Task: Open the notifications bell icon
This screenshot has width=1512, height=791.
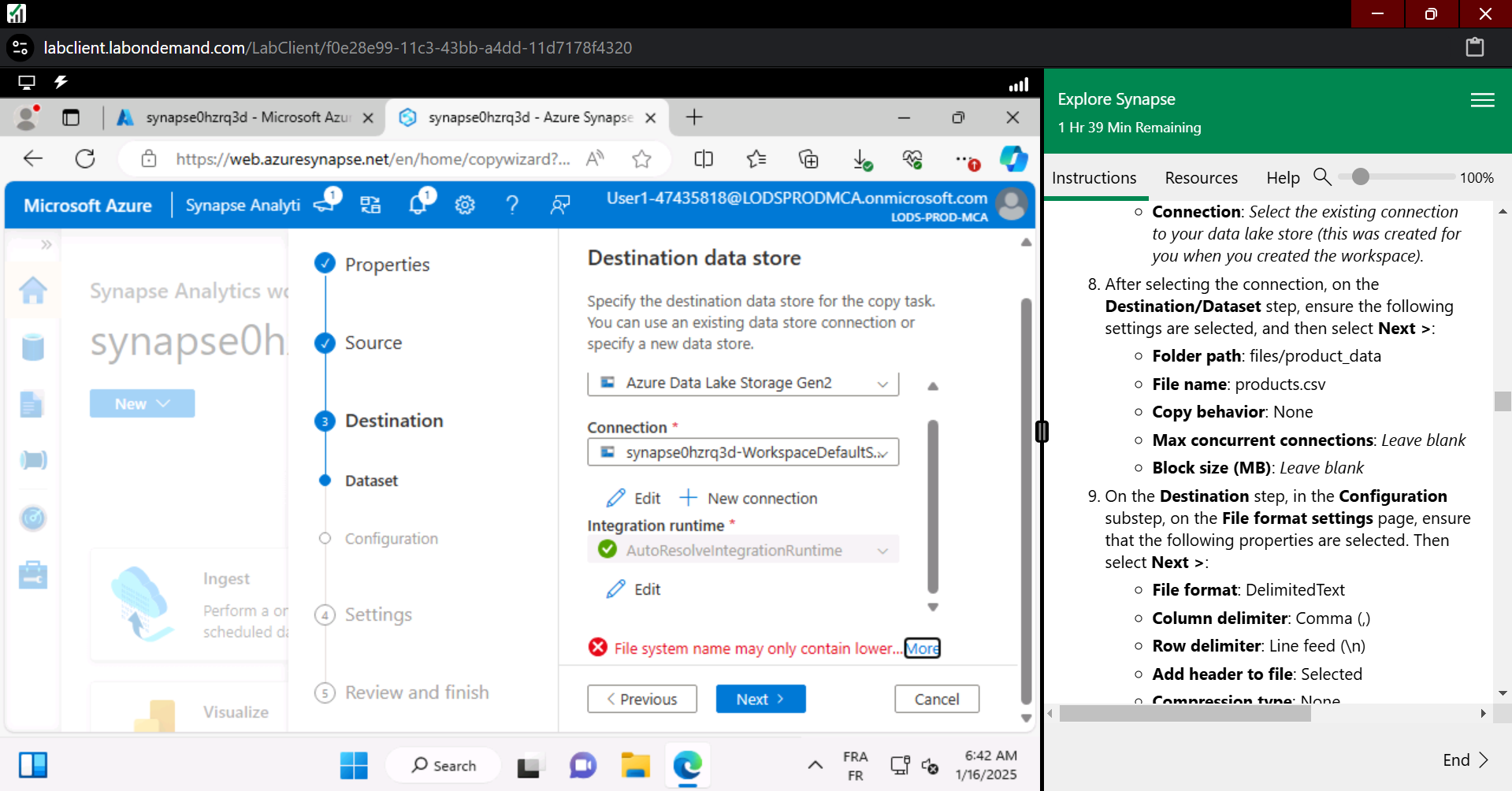Action: (x=418, y=205)
